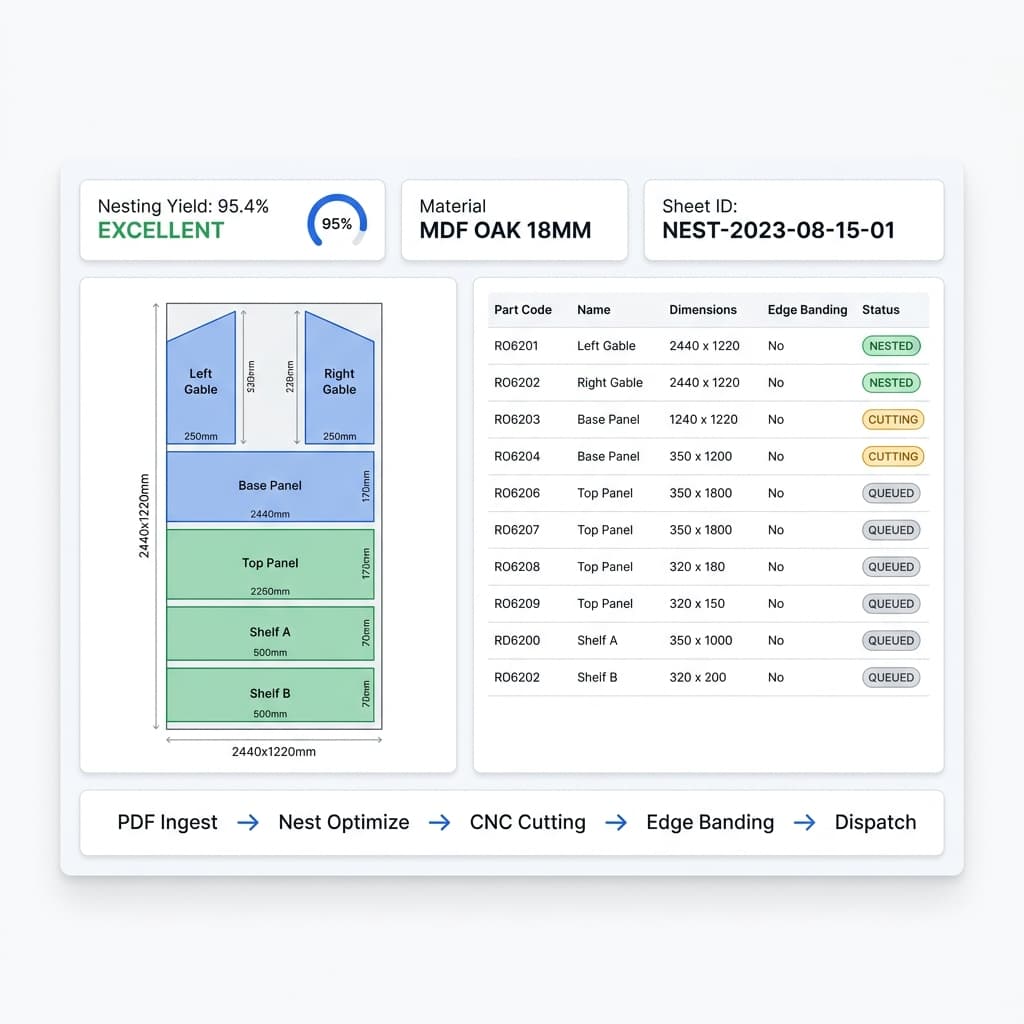Click arrow between PDF Ingest and Nest Optimize
The height and width of the screenshot is (1024, 1024).
click(248, 823)
